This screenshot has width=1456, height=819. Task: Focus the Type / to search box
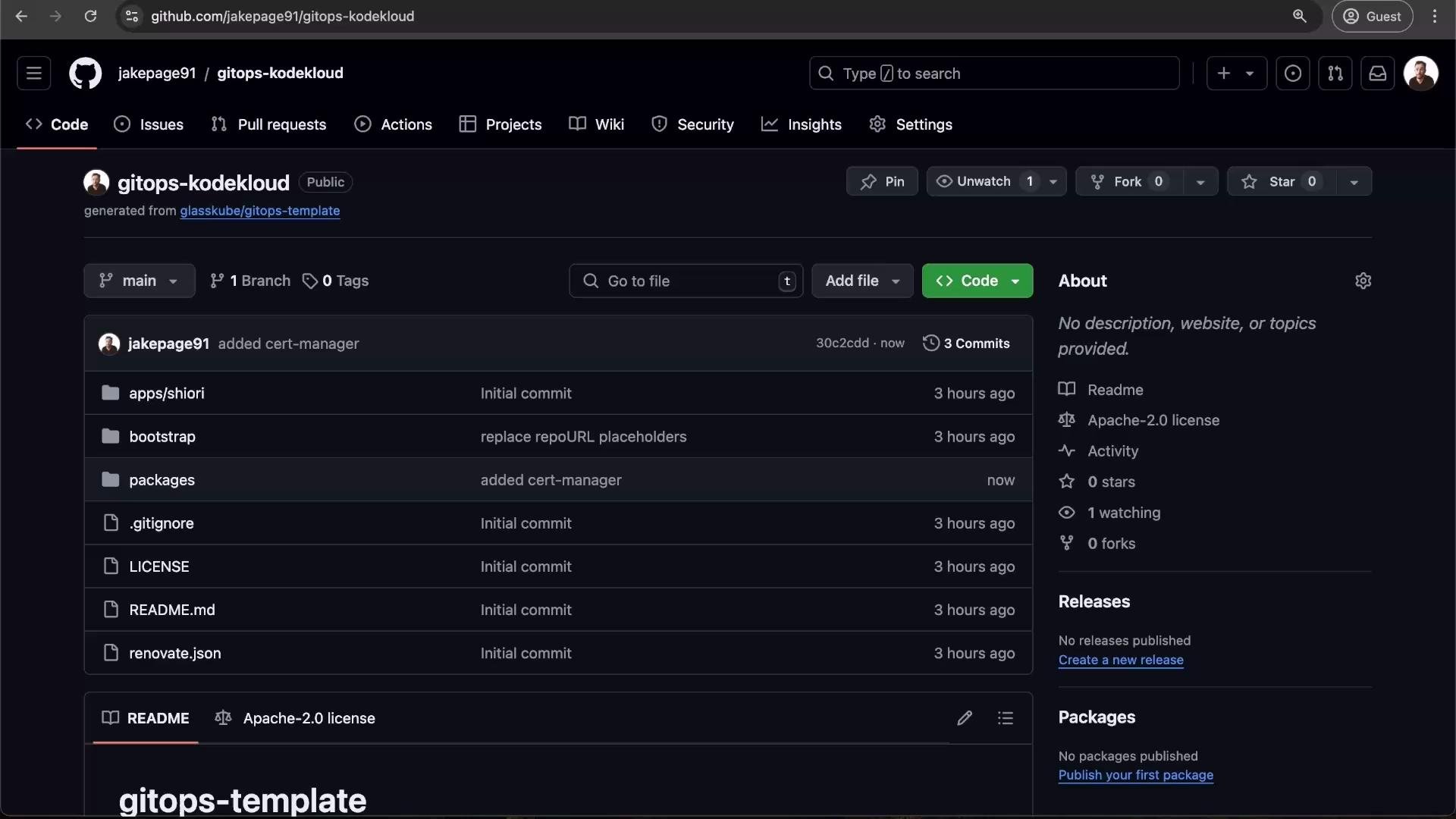tap(994, 74)
